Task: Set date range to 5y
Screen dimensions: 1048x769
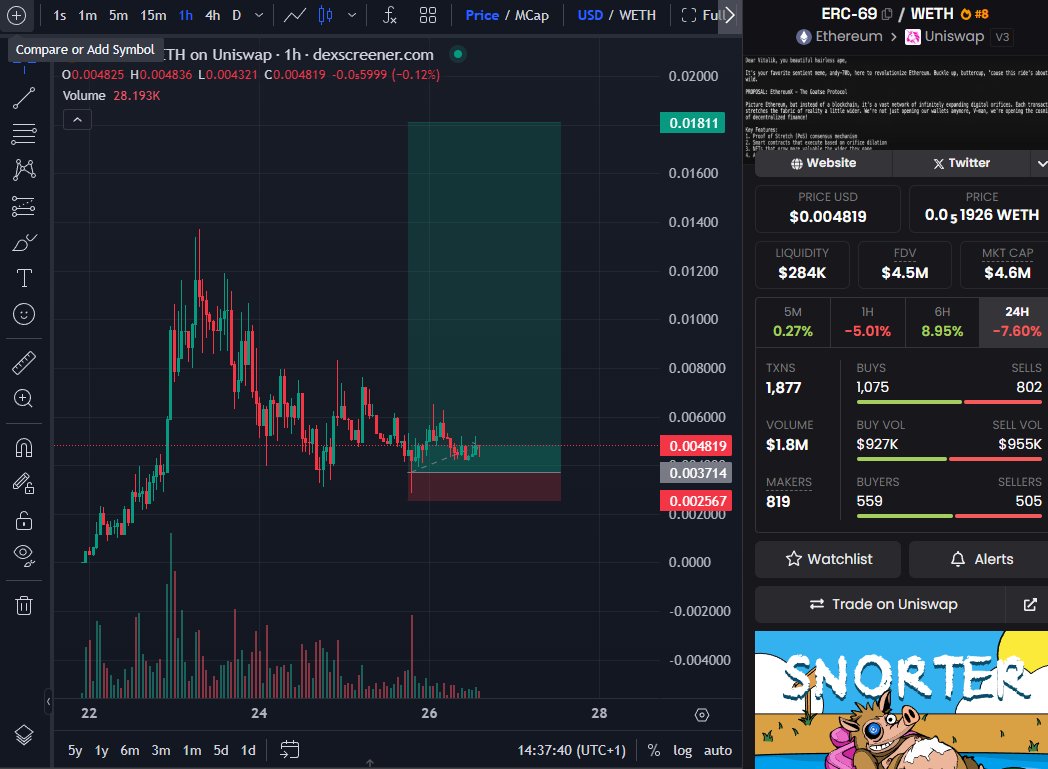Action: pos(75,750)
